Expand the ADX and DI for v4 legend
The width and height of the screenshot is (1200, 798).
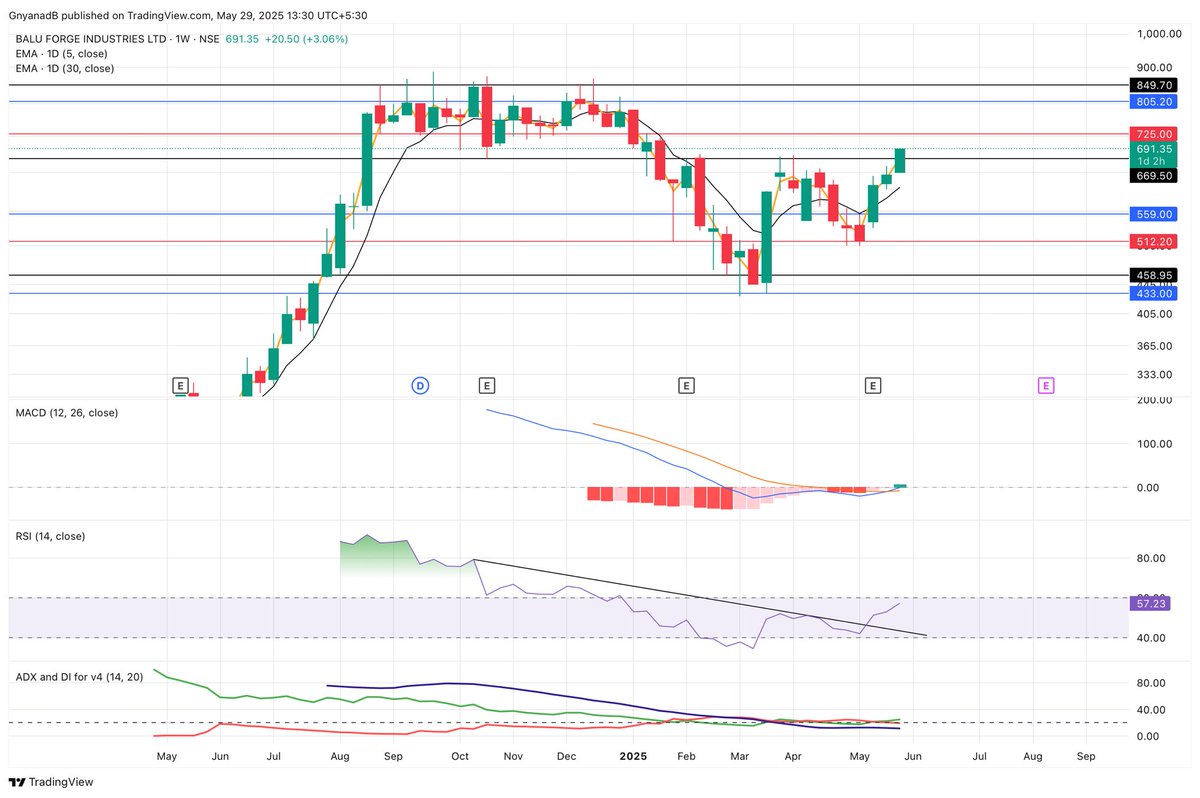coord(77,676)
